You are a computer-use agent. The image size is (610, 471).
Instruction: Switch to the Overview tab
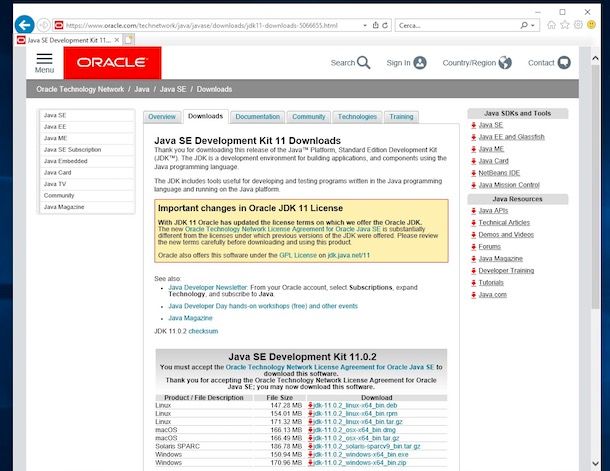162,117
